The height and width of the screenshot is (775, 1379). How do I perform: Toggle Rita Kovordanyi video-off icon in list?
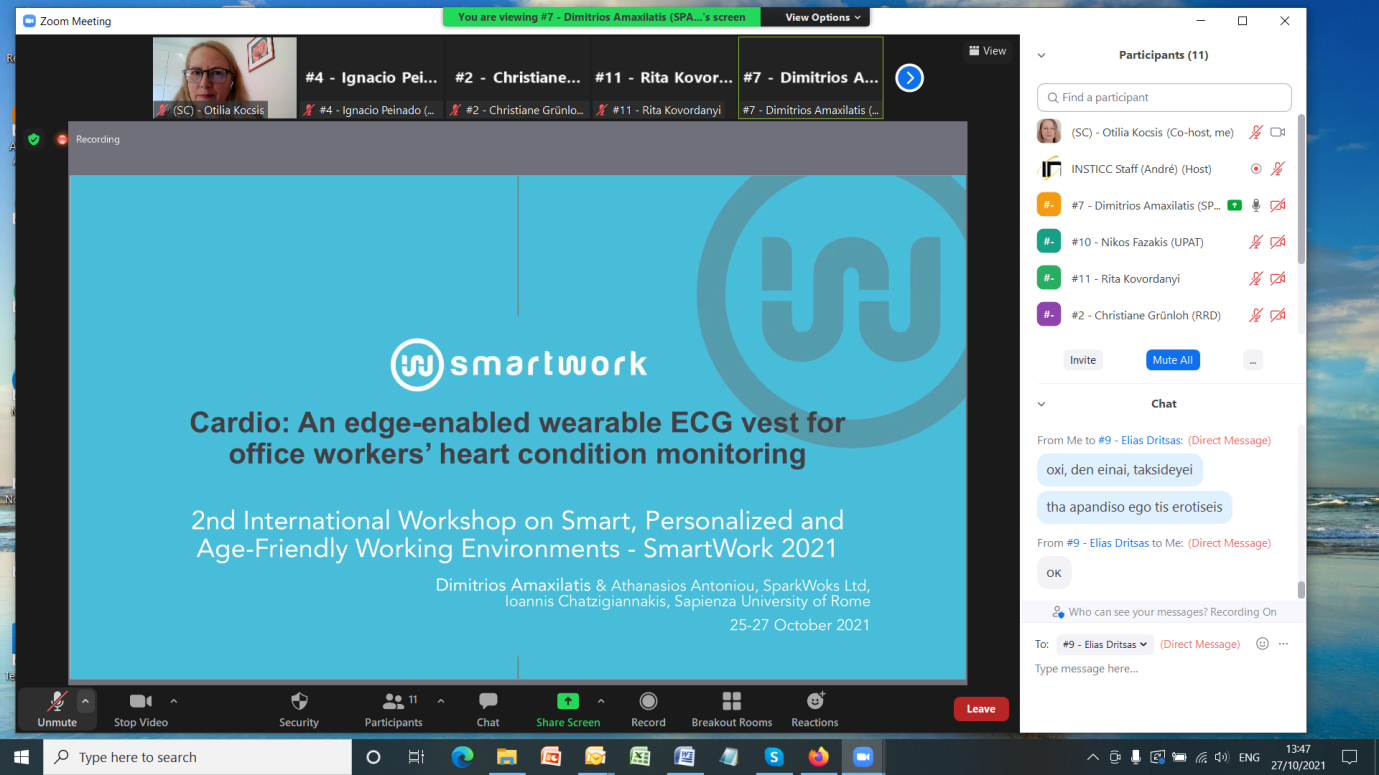coord(1277,279)
